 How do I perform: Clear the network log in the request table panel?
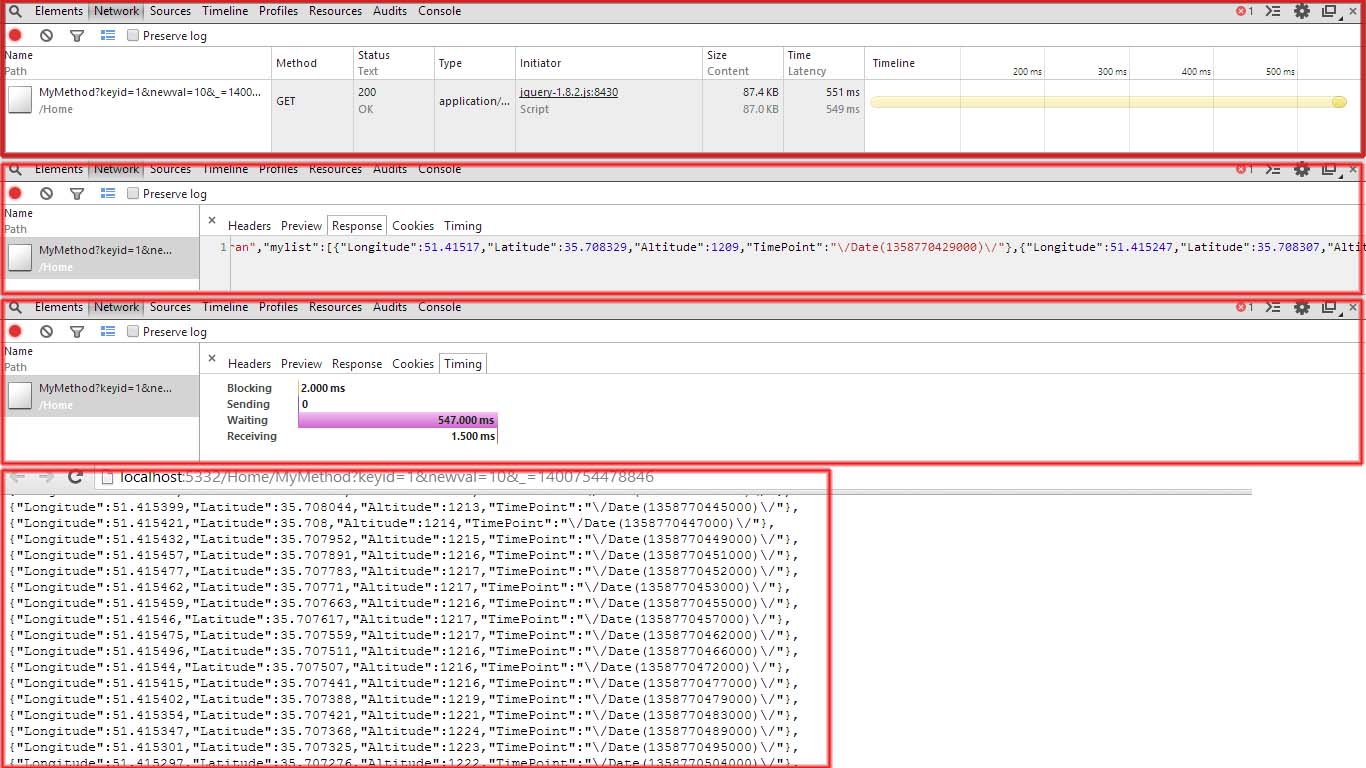[46, 35]
